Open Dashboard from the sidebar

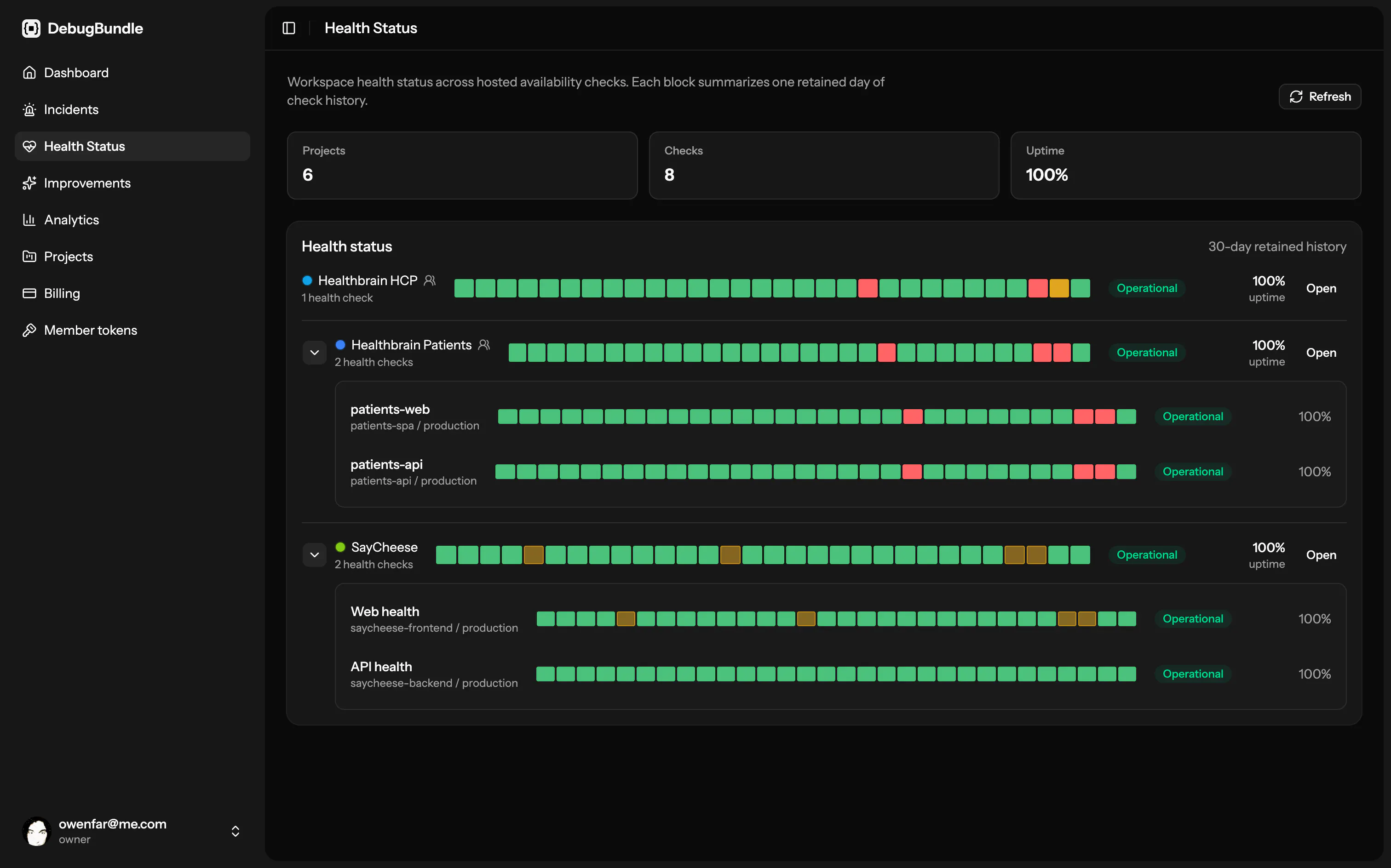point(132,73)
